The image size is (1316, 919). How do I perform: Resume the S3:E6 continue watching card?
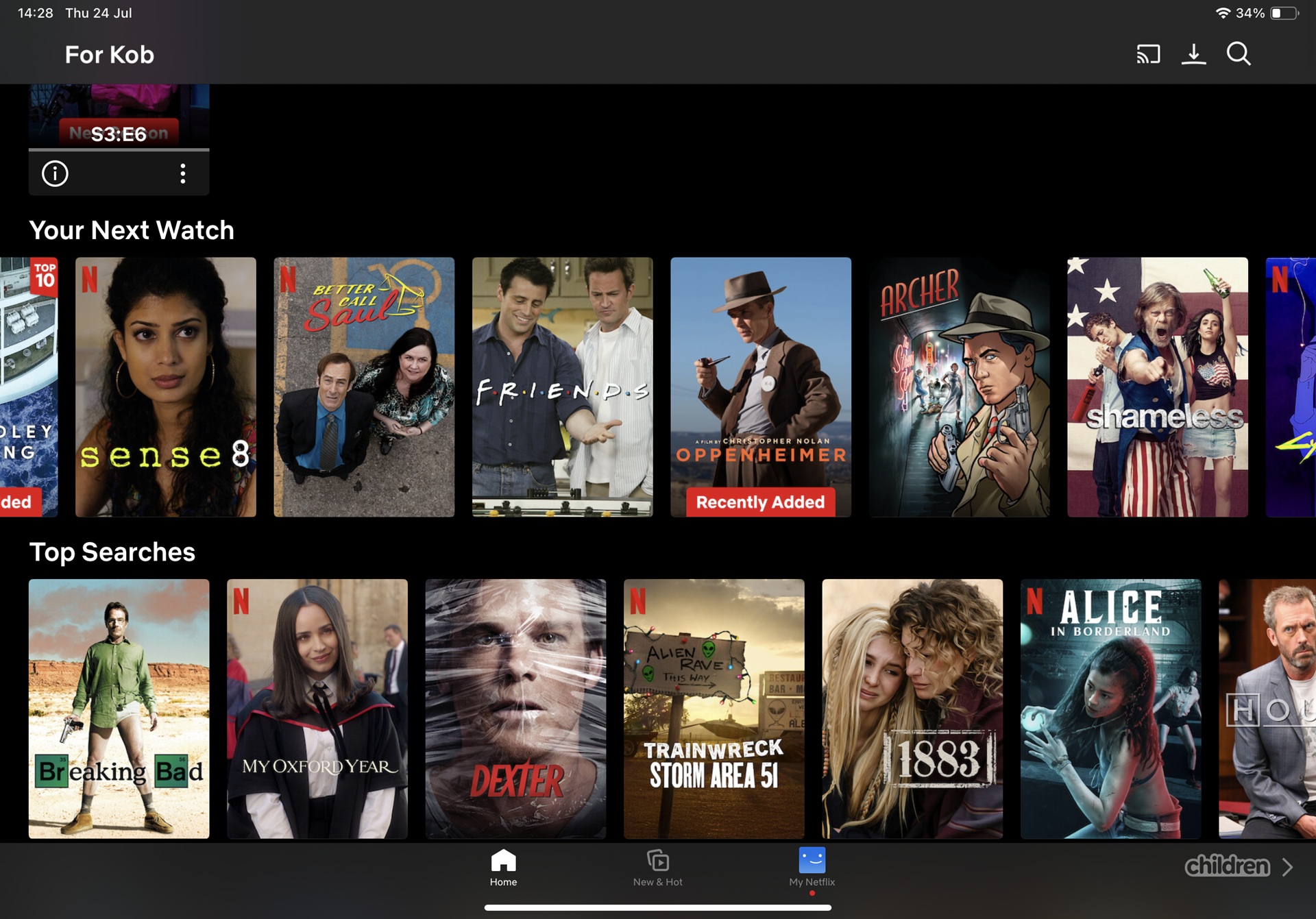point(119,115)
